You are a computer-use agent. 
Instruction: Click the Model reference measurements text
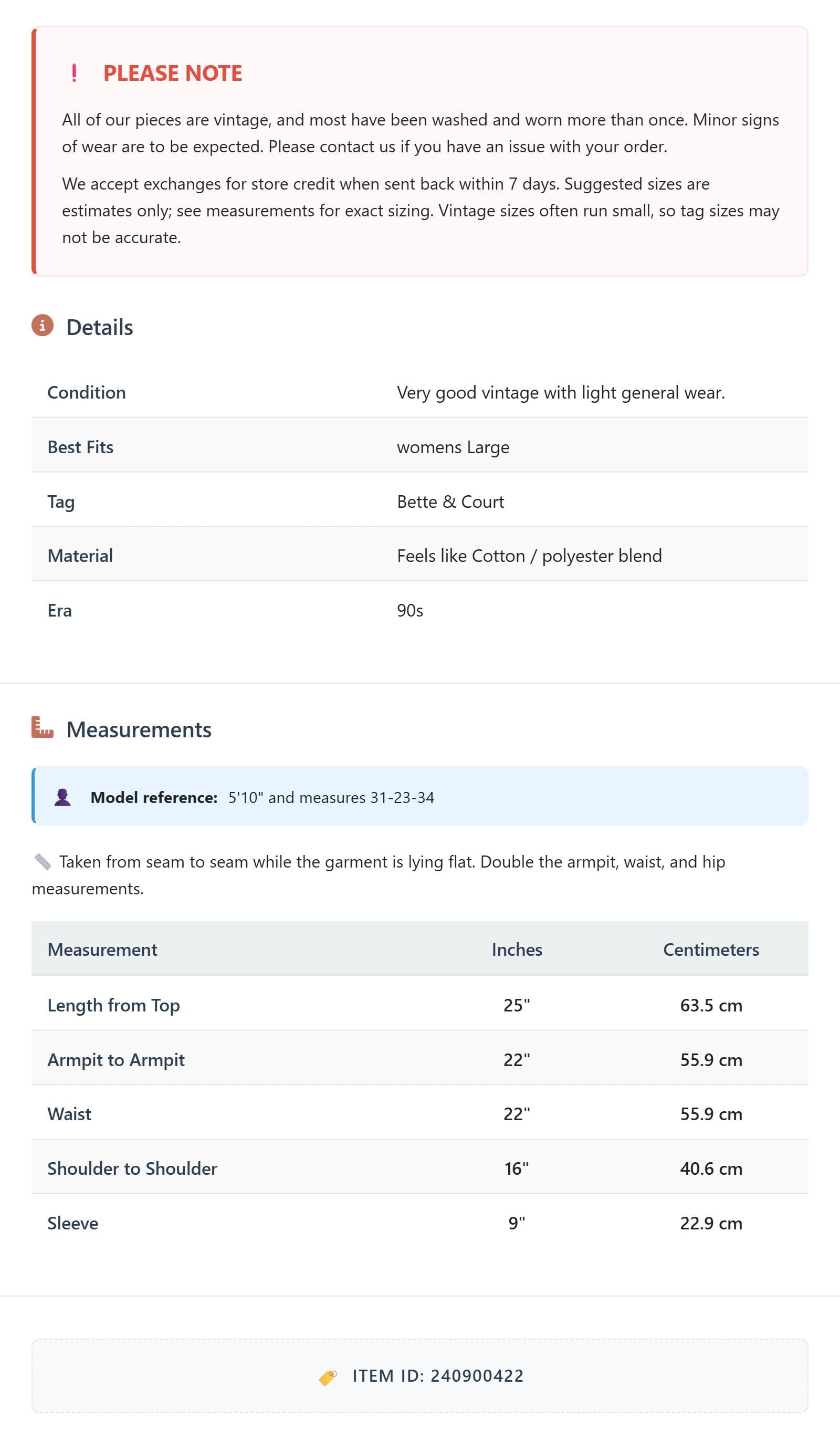(331, 798)
